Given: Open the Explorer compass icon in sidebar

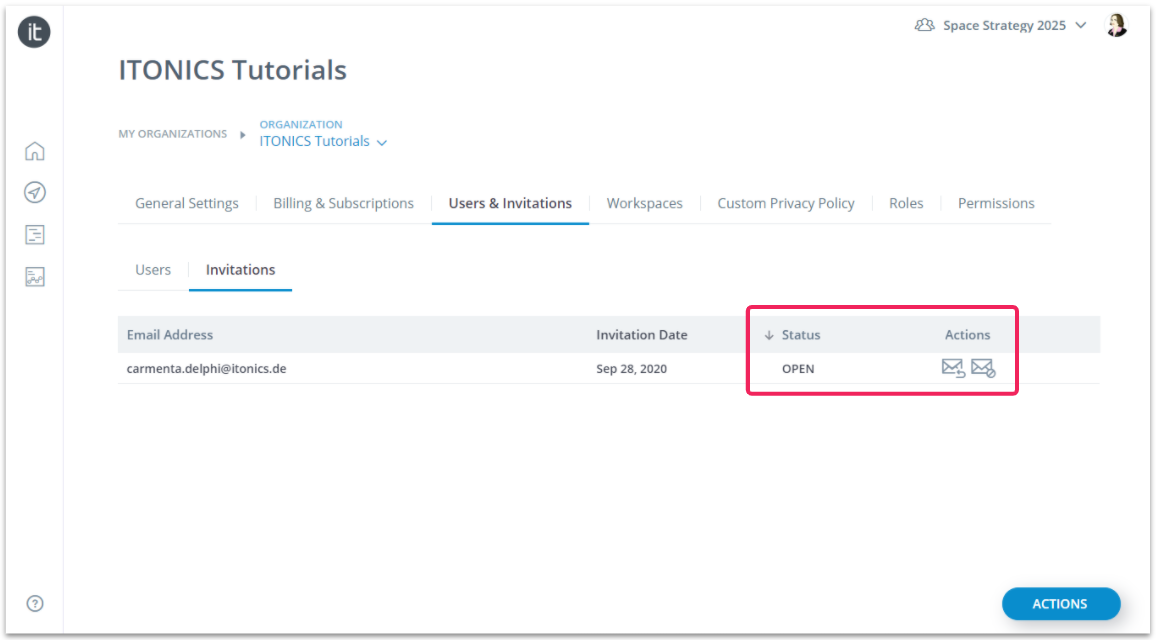Looking at the screenshot, I should [35, 192].
